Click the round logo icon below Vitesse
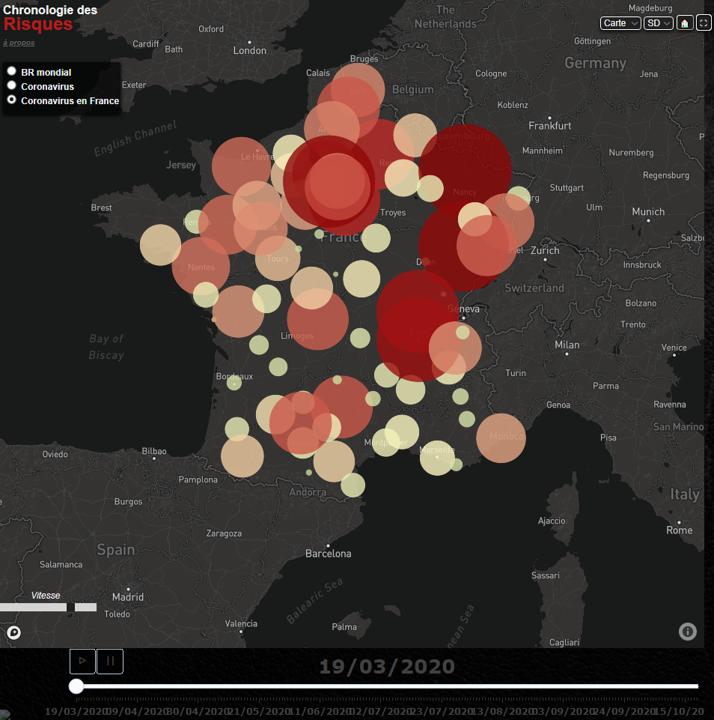 (x=14, y=632)
